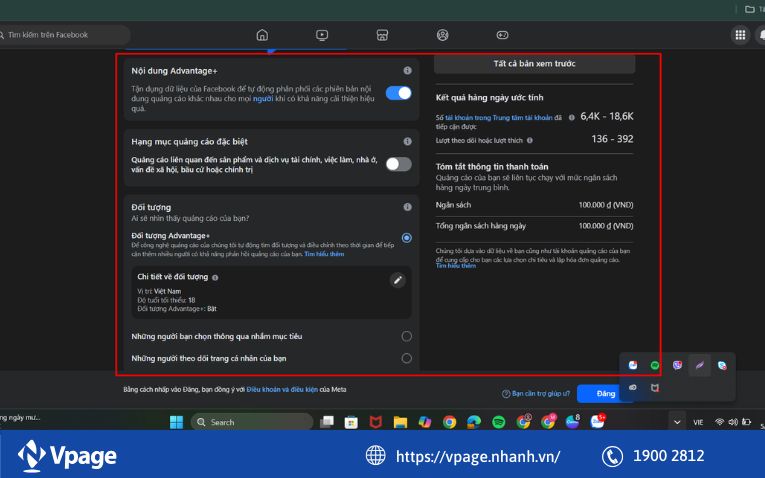Image resolution: width=765 pixels, height=478 pixels.
Task: Click Vị trí: Việt Nam text
Action: point(159,291)
